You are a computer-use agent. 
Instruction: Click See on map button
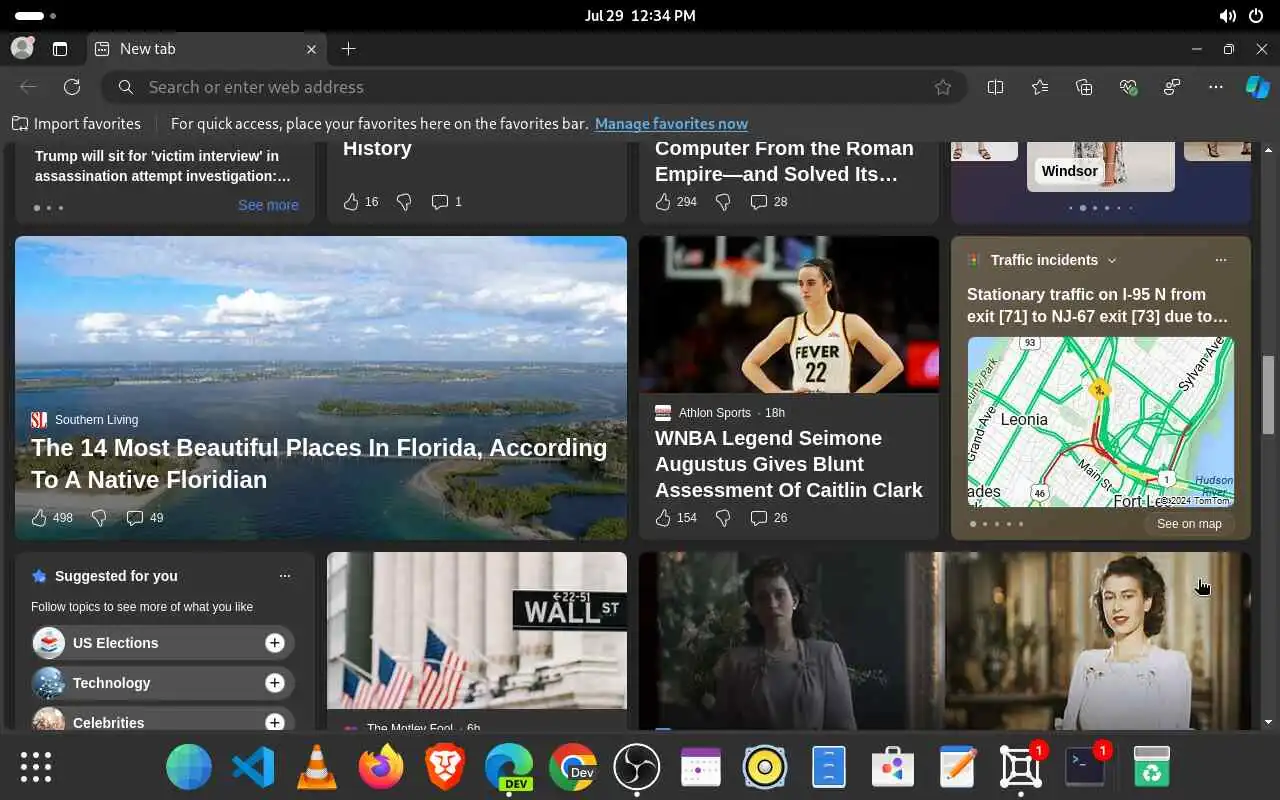(x=1189, y=524)
